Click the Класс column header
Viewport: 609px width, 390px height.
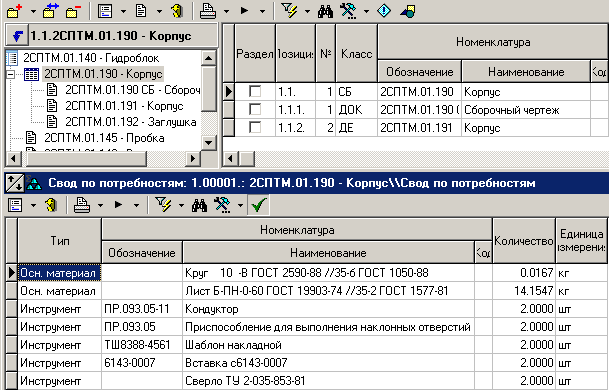click(357, 54)
